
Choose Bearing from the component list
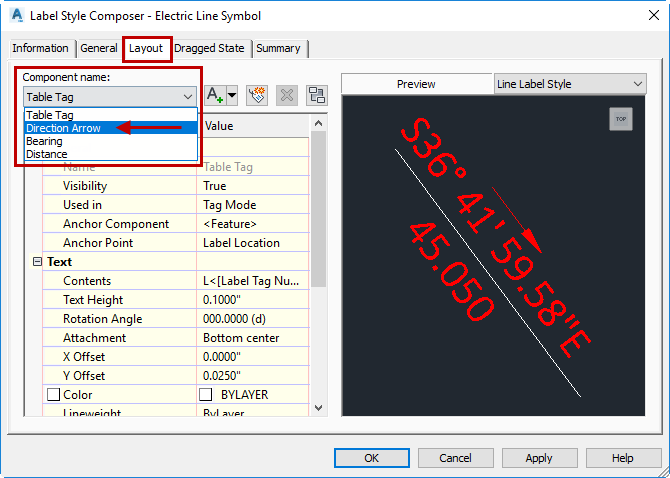click(111, 141)
